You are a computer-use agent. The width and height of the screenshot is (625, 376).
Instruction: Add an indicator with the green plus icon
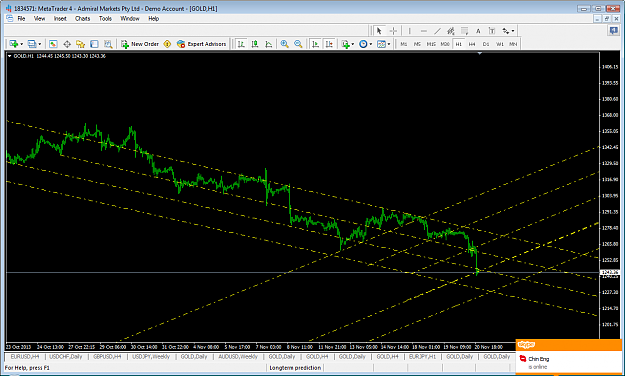pyautogui.click(x=345, y=44)
